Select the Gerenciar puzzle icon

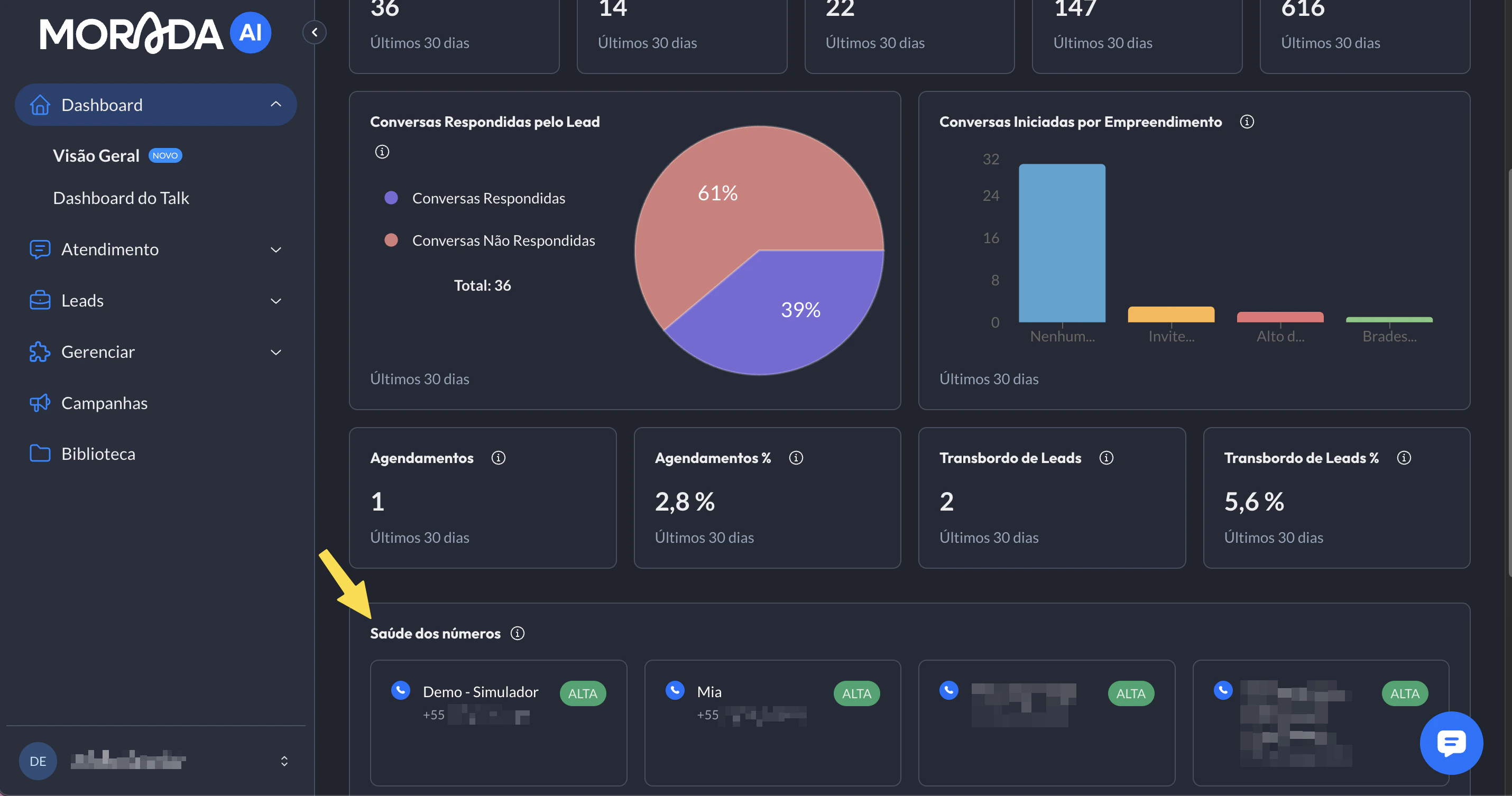click(x=39, y=351)
